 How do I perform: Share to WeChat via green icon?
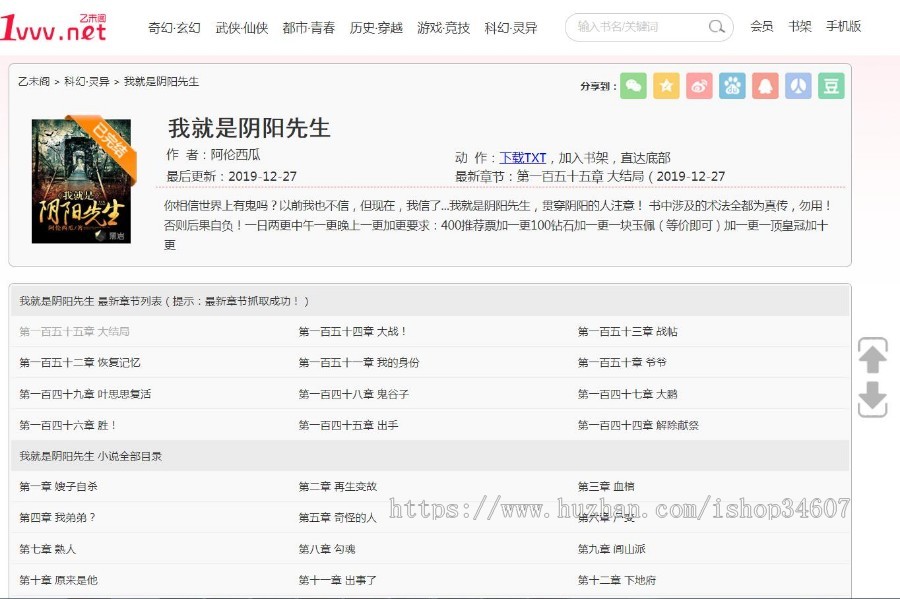pos(633,86)
